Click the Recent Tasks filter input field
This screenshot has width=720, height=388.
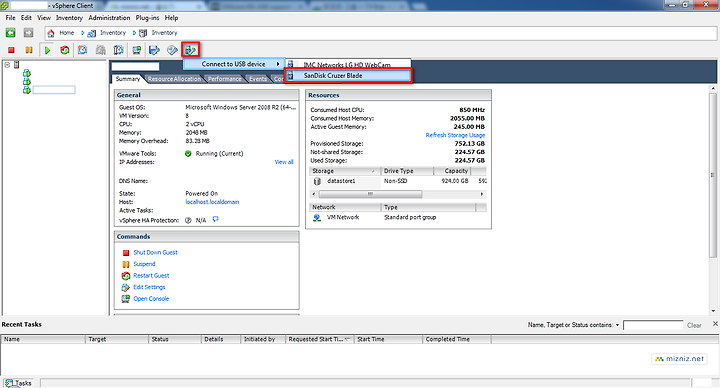coord(652,325)
